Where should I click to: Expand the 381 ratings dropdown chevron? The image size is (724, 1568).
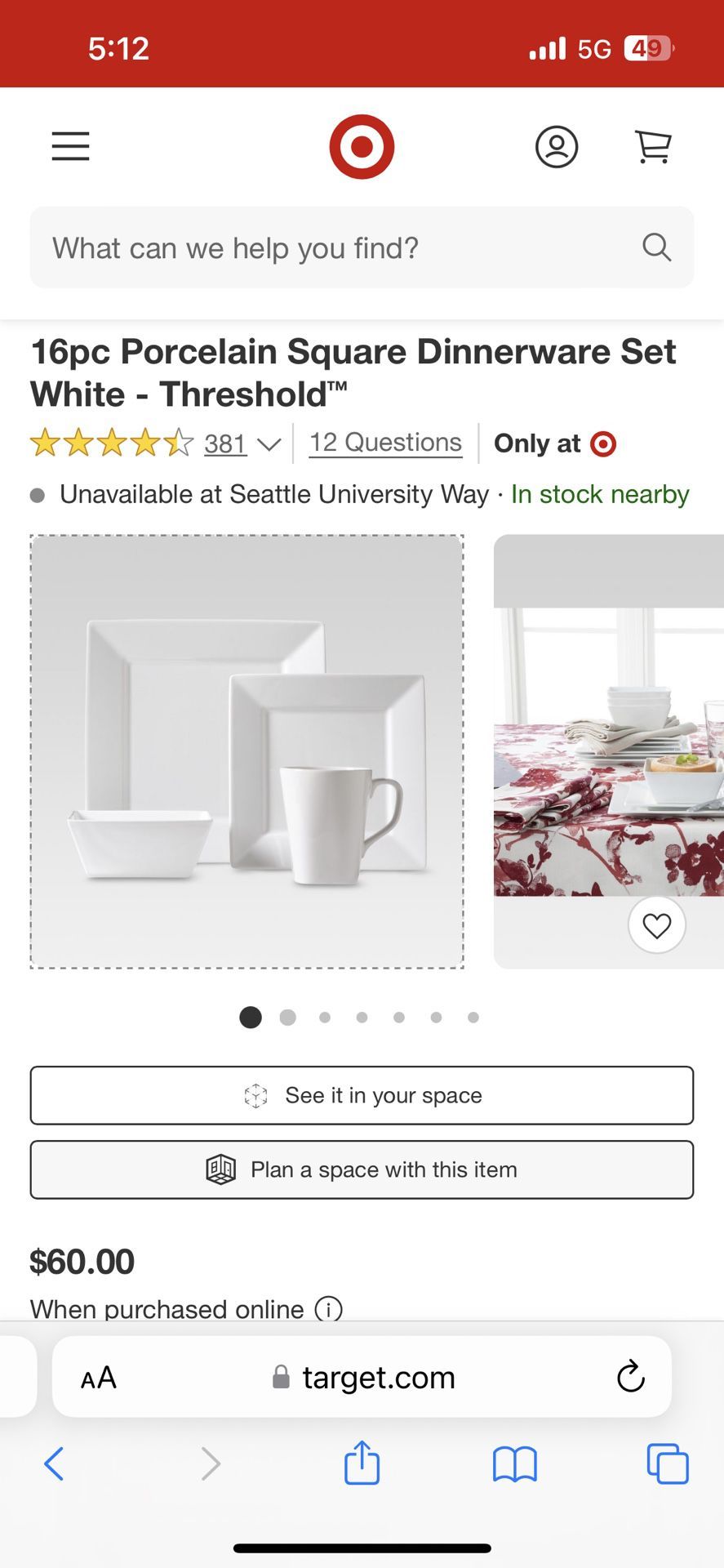click(x=269, y=444)
